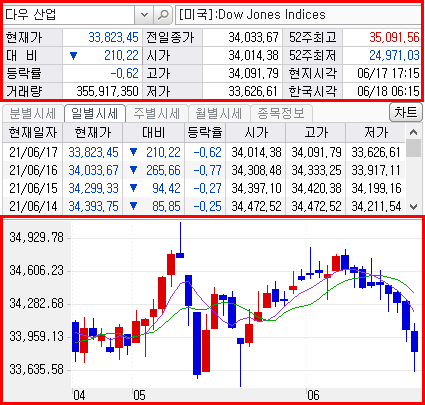
Task: Open the 주별시세 tab
Action: click(x=157, y=114)
